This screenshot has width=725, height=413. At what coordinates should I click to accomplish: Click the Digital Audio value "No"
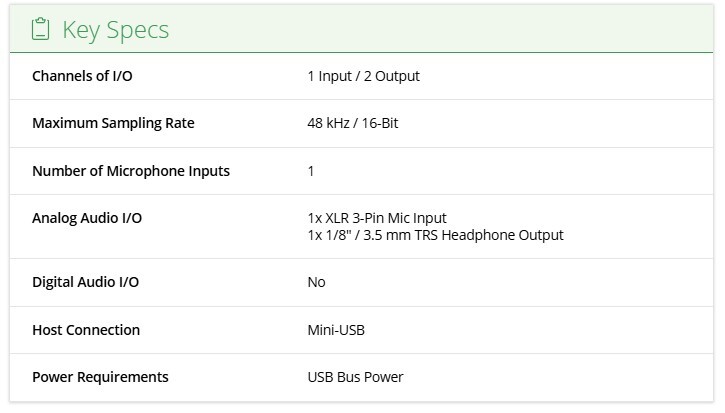point(316,282)
